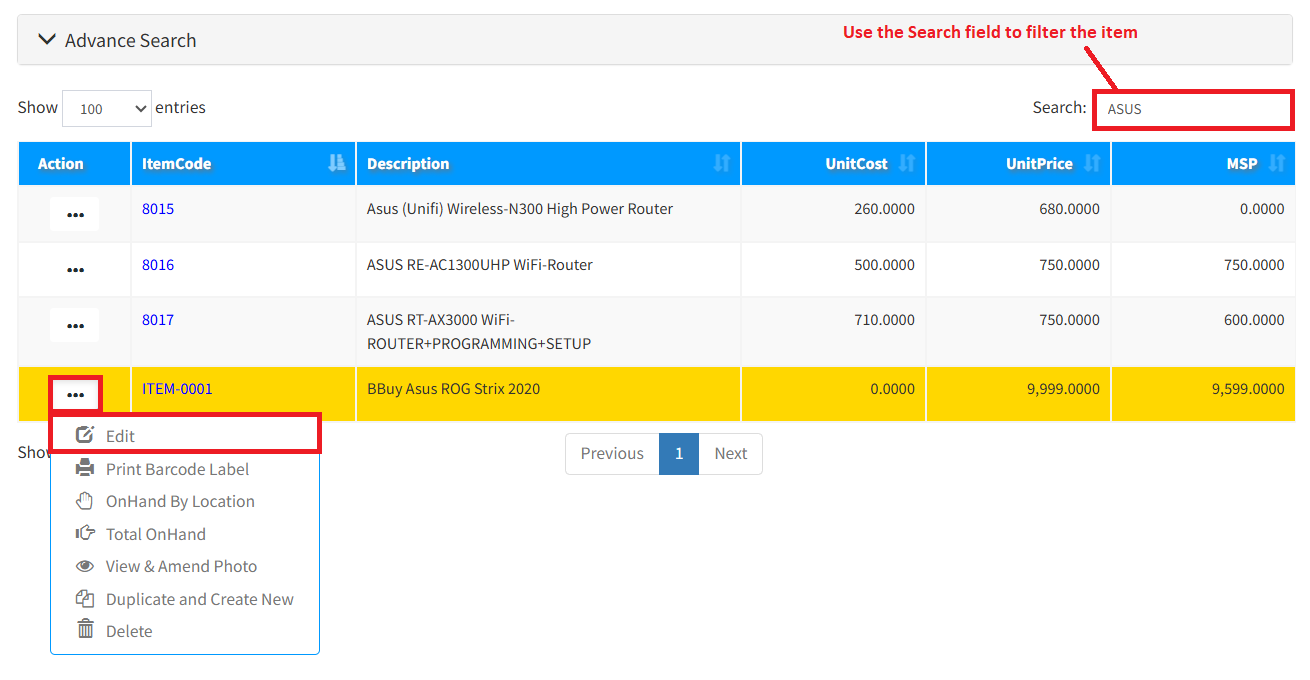Screen dimensions: 1310x680
Task: Open item code 8016 link
Action: (x=158, y=265)
